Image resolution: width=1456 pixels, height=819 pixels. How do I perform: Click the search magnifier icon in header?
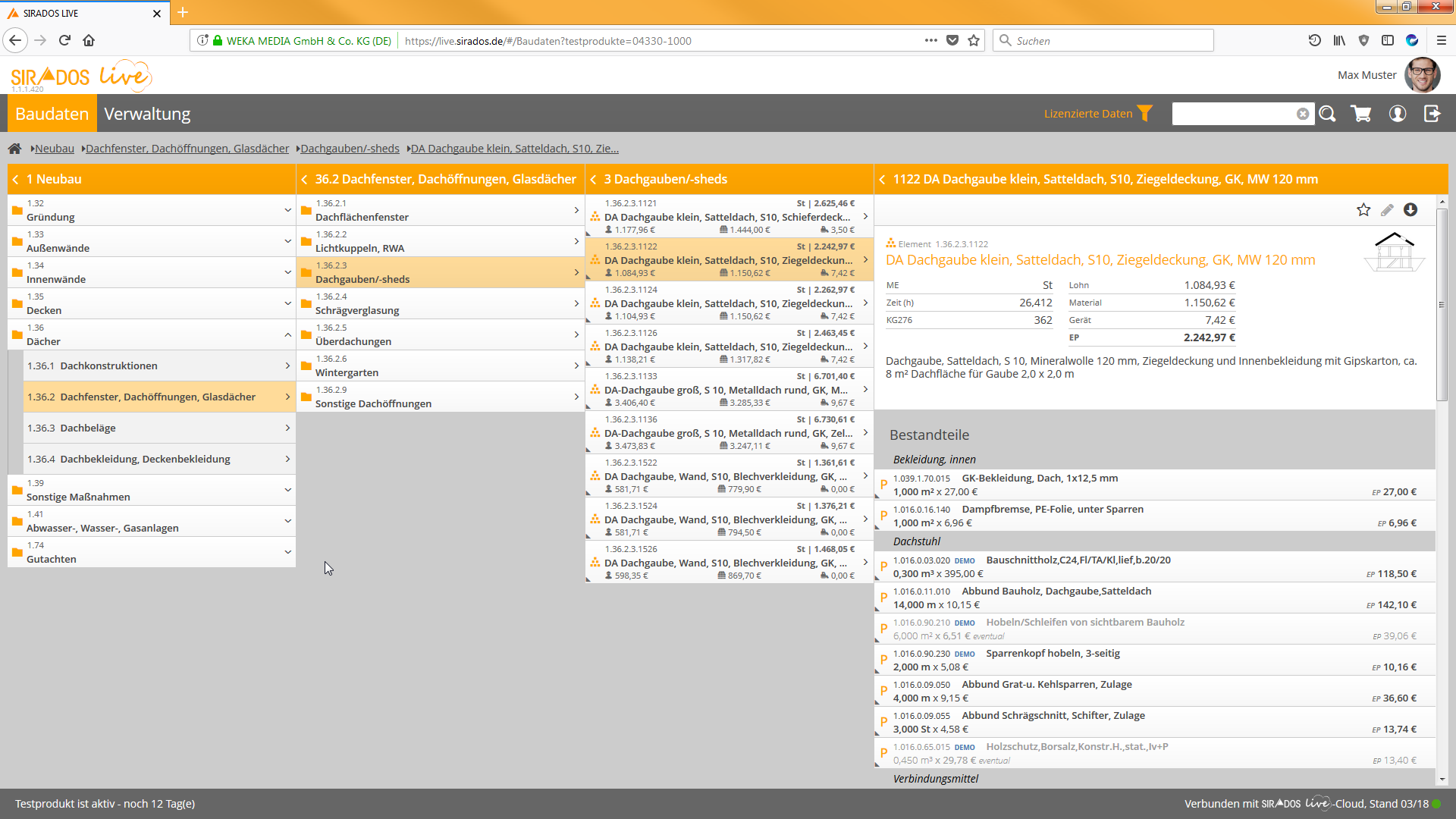(1327, 114)
